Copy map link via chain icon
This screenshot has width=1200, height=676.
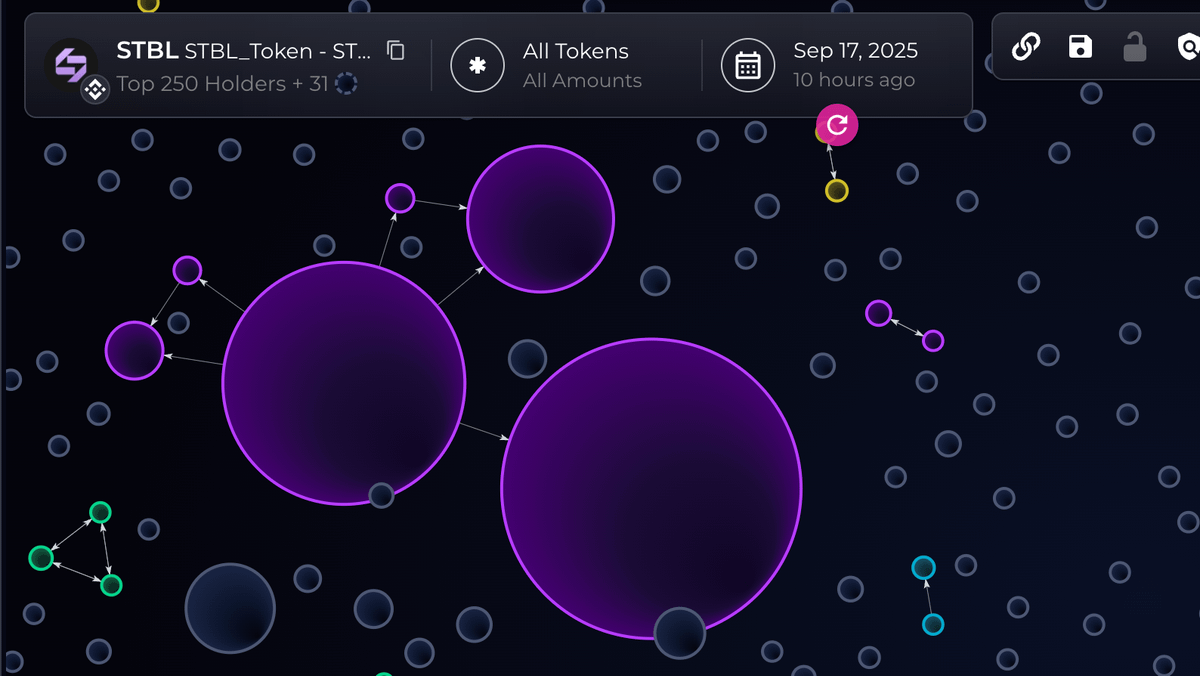coord(1026,46)
